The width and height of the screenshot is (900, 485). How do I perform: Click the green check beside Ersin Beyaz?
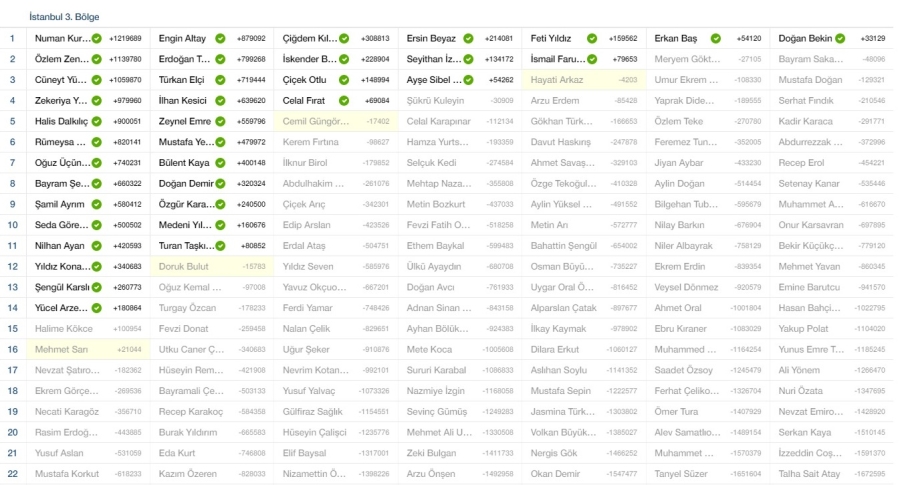coord(468,38)
